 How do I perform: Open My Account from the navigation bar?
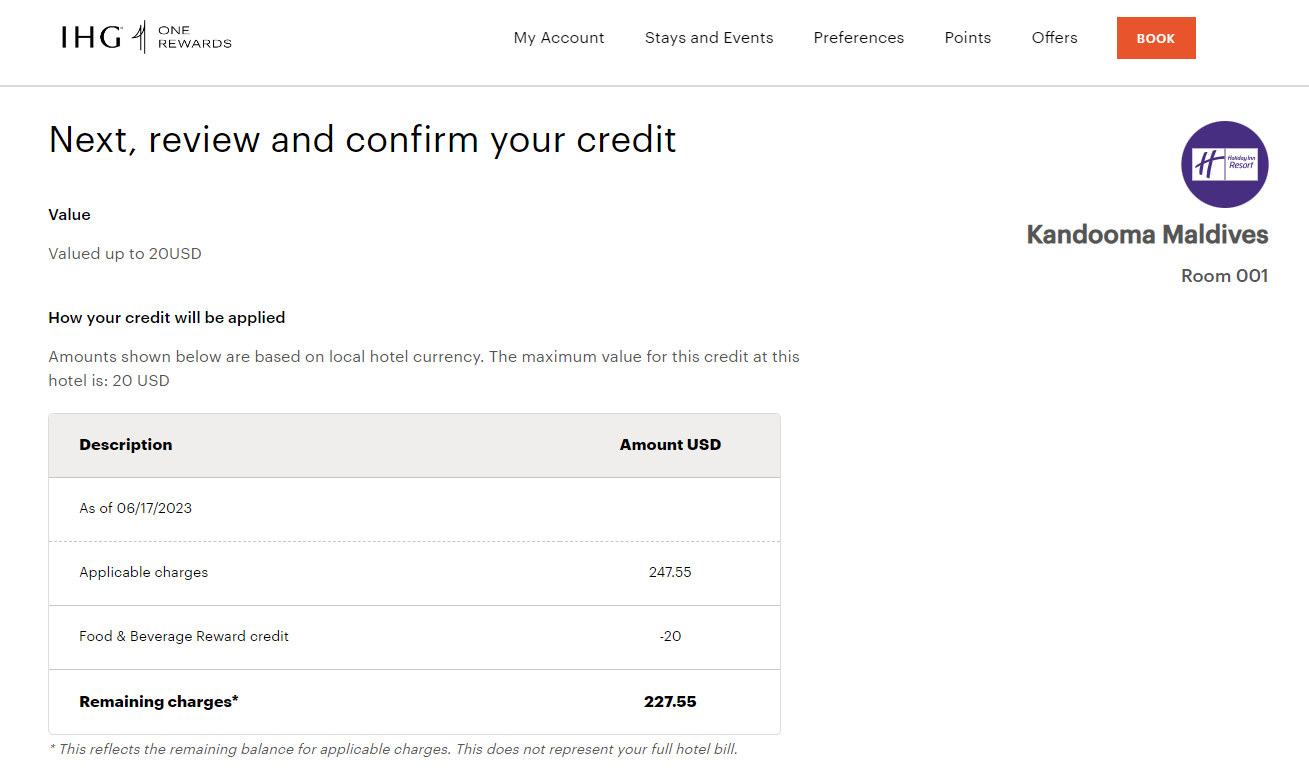tap(558, 37)
